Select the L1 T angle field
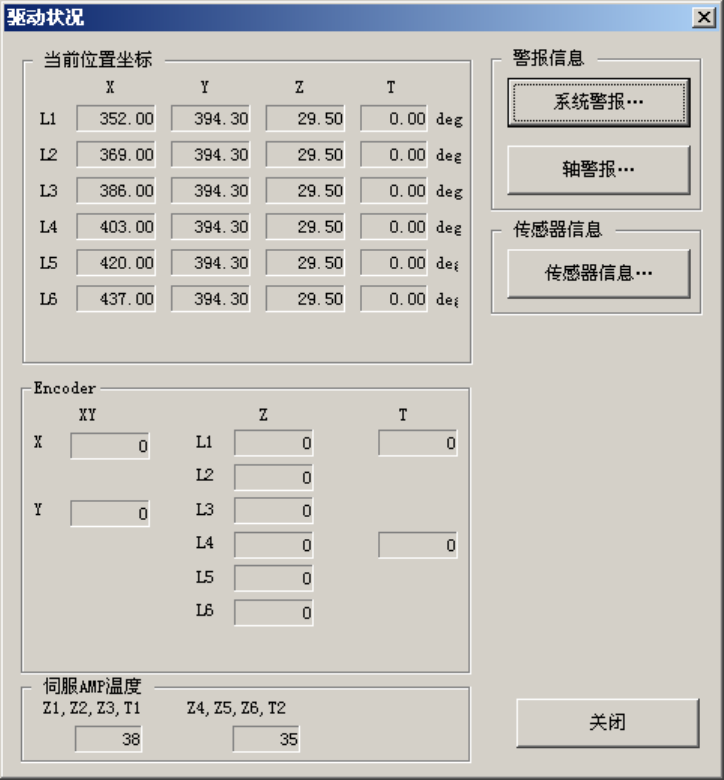Viewport: 724px width, 780px height. [x=394, y=118]
